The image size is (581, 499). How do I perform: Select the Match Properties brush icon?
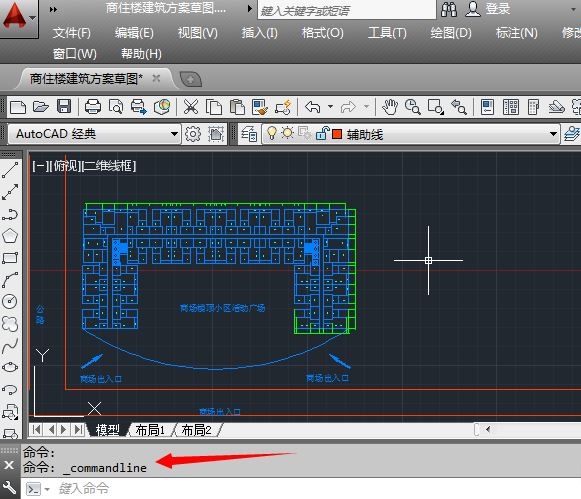tap(260, 107)
